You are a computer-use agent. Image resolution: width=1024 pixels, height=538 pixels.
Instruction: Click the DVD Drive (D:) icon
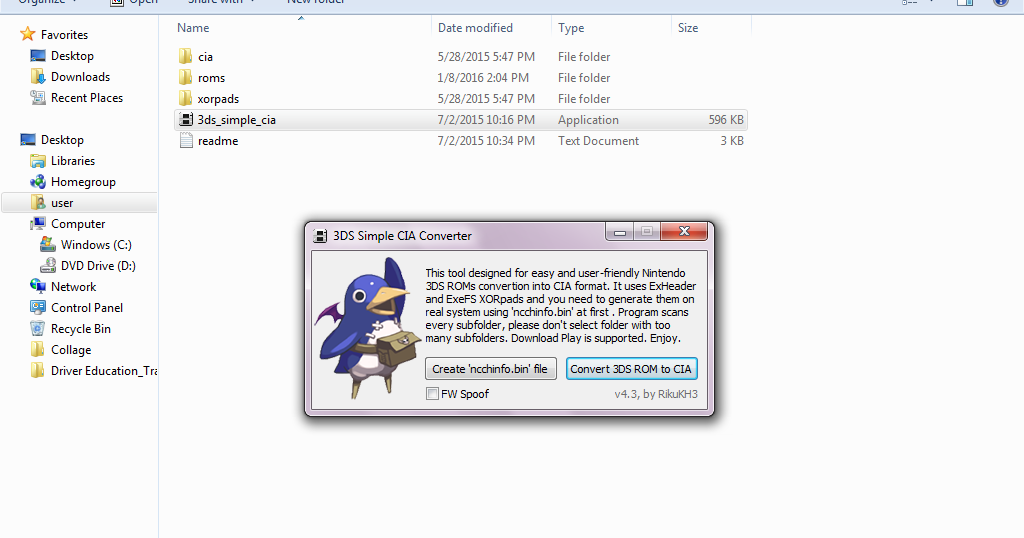48,265
